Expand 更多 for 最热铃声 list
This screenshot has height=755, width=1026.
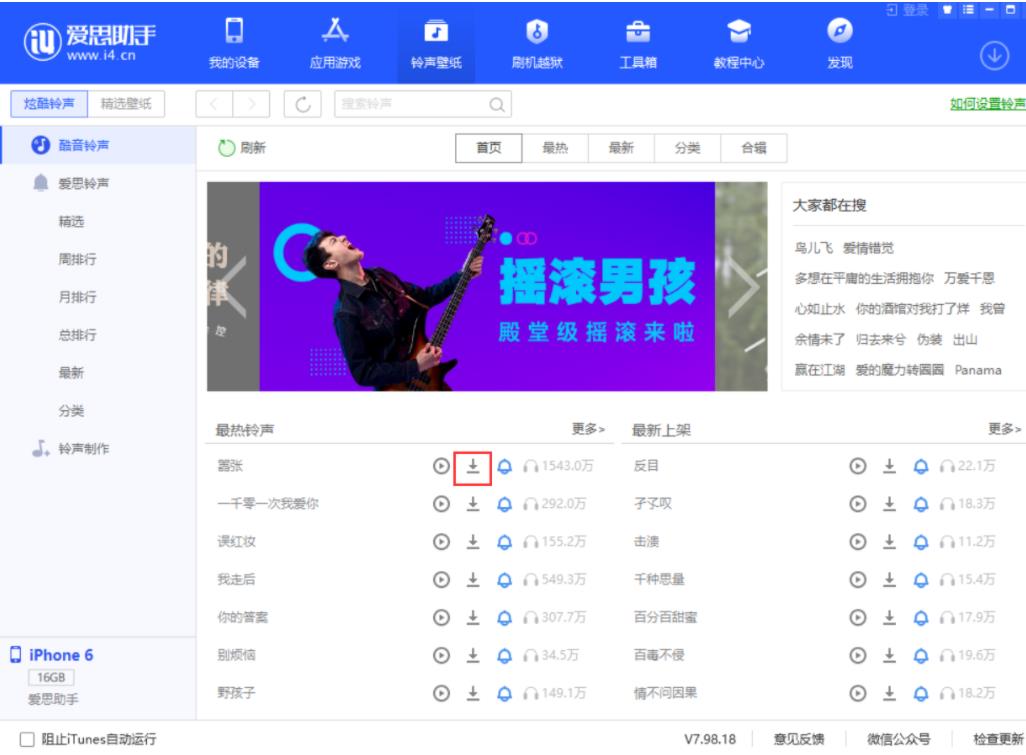coord(588,429)
